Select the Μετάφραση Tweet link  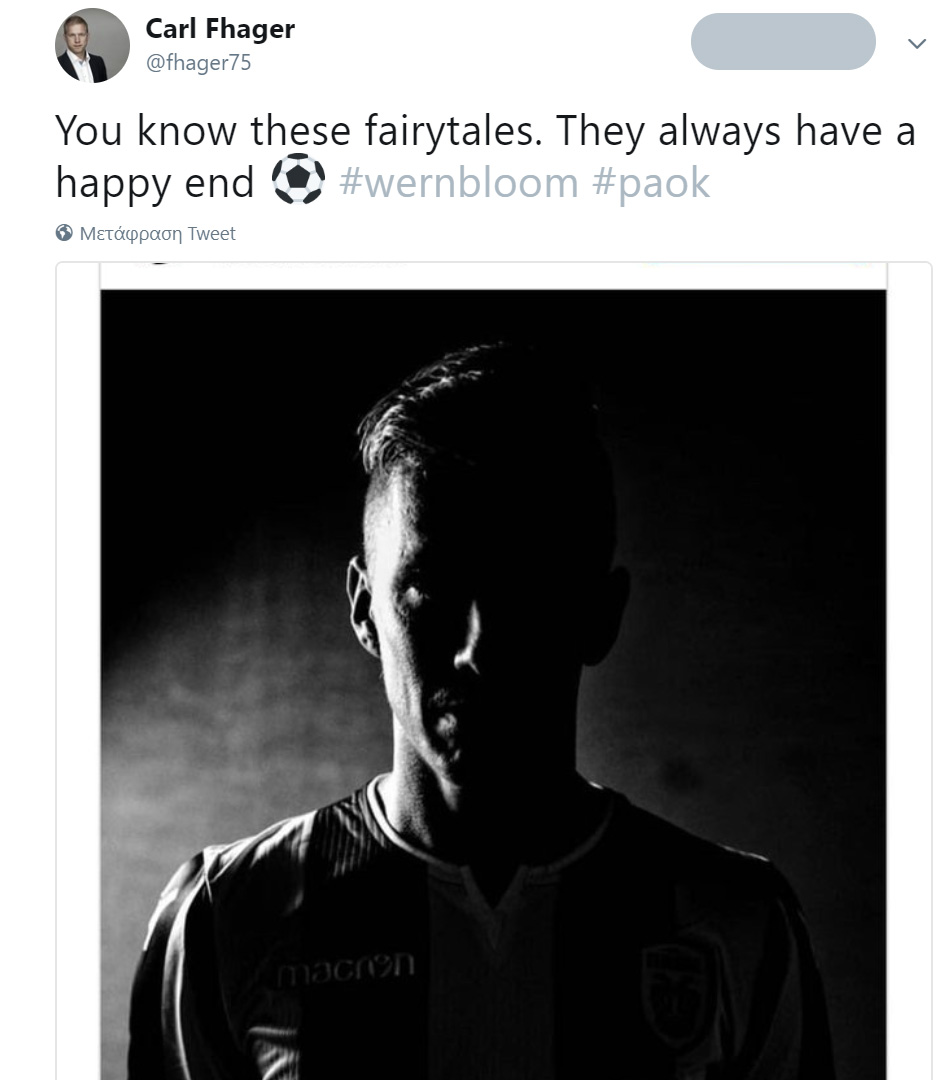158,234
